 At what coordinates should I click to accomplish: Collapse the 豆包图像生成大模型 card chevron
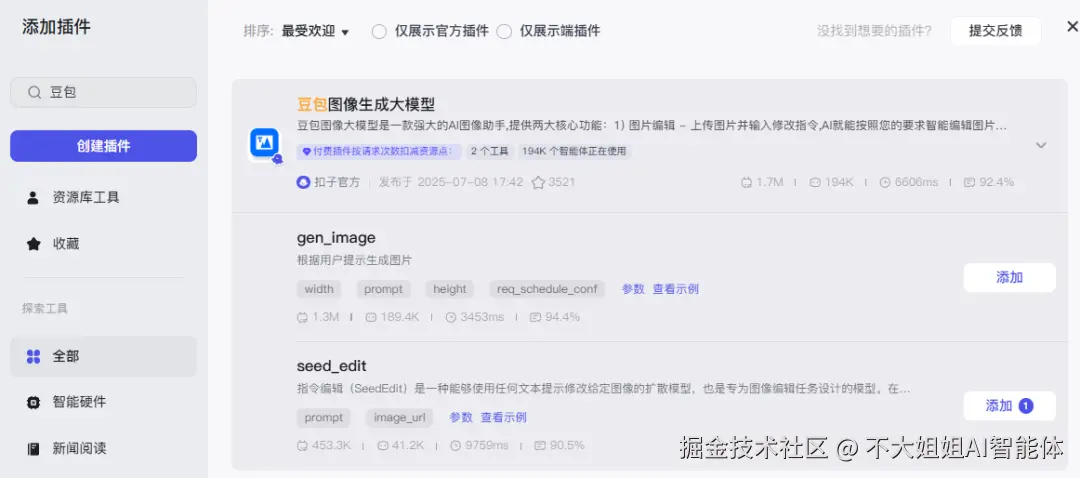click(x=1041, y=145)
